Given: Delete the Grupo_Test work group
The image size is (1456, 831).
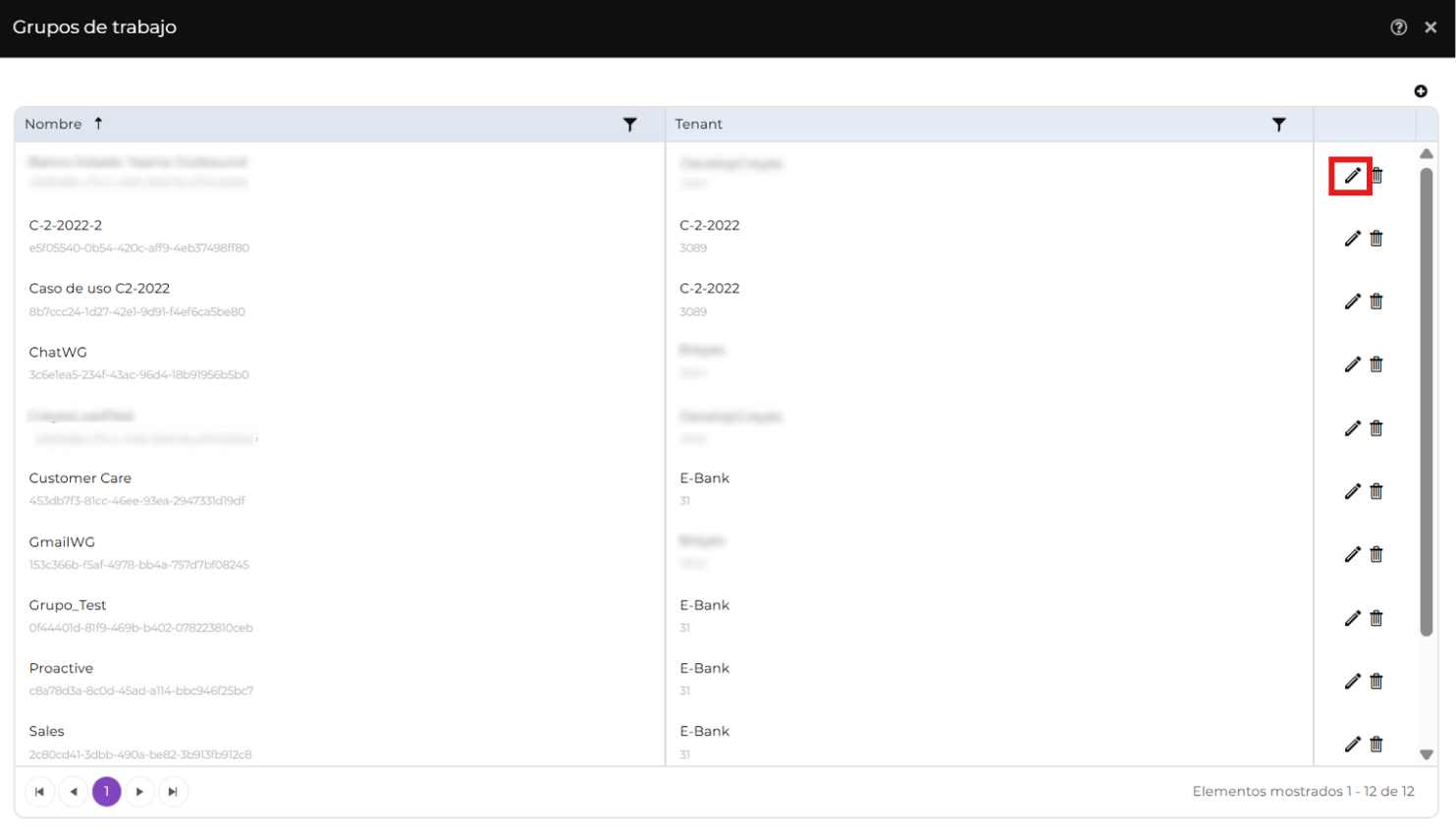Looking at the screenshot, I should [1376, 618].
